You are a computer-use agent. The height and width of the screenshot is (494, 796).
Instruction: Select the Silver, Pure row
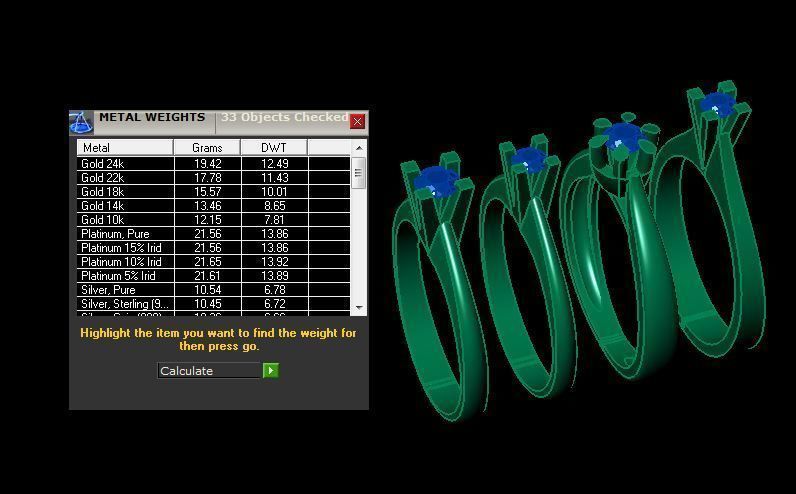[214, 290]
